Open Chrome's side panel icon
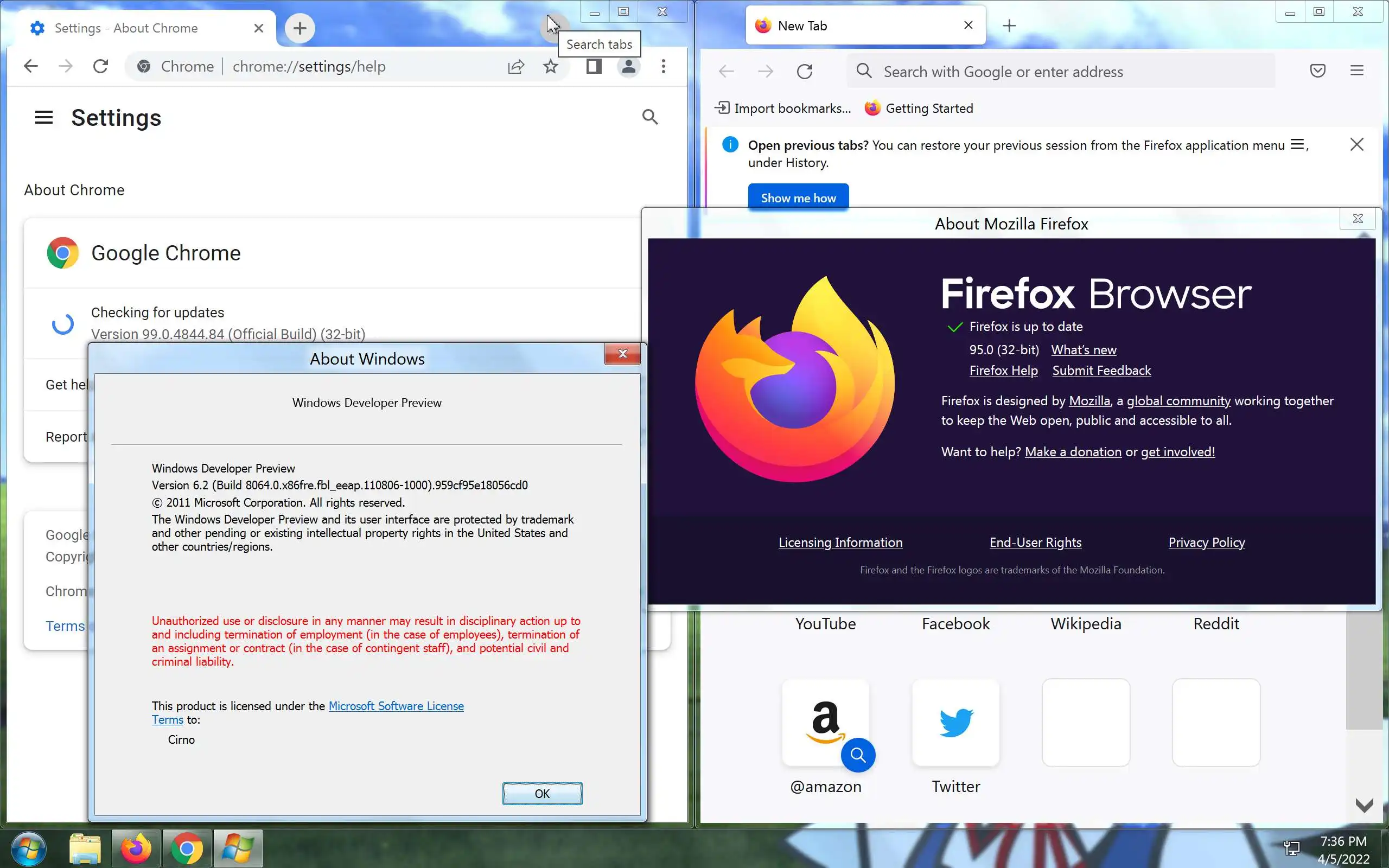This screenshot has height=868, width=1389. click(x=594, y=67)
